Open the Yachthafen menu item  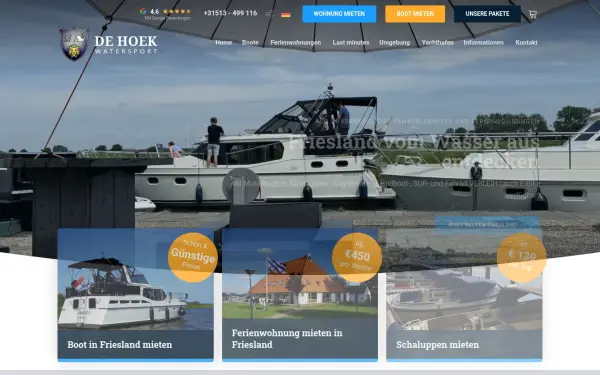438,42
